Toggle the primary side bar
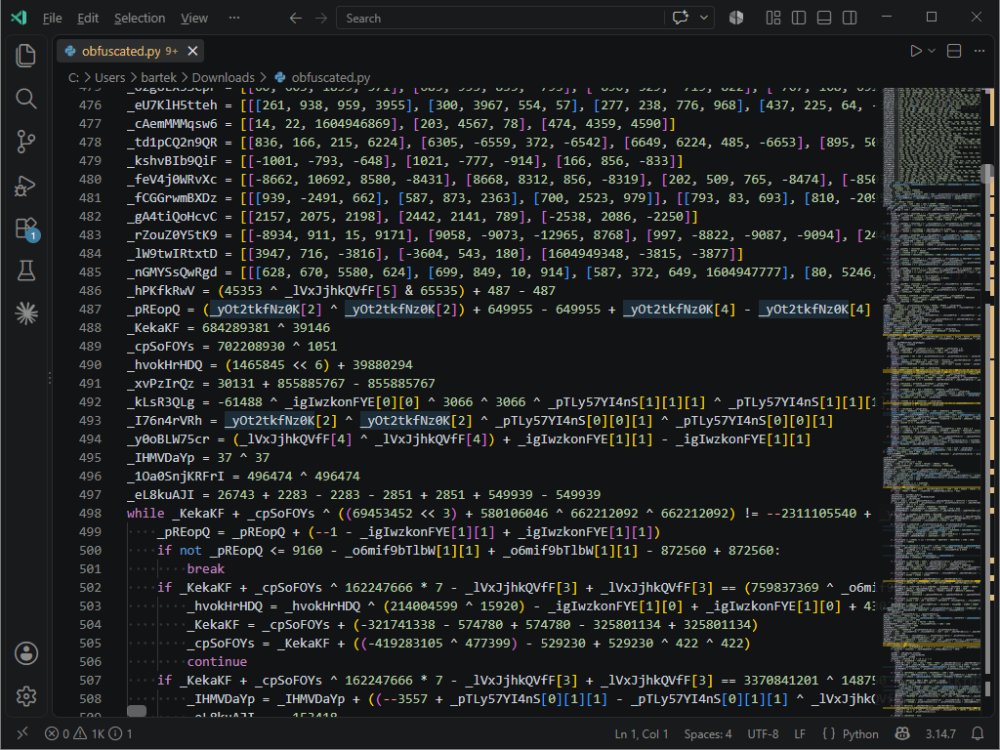 click(x=798, y=18)
